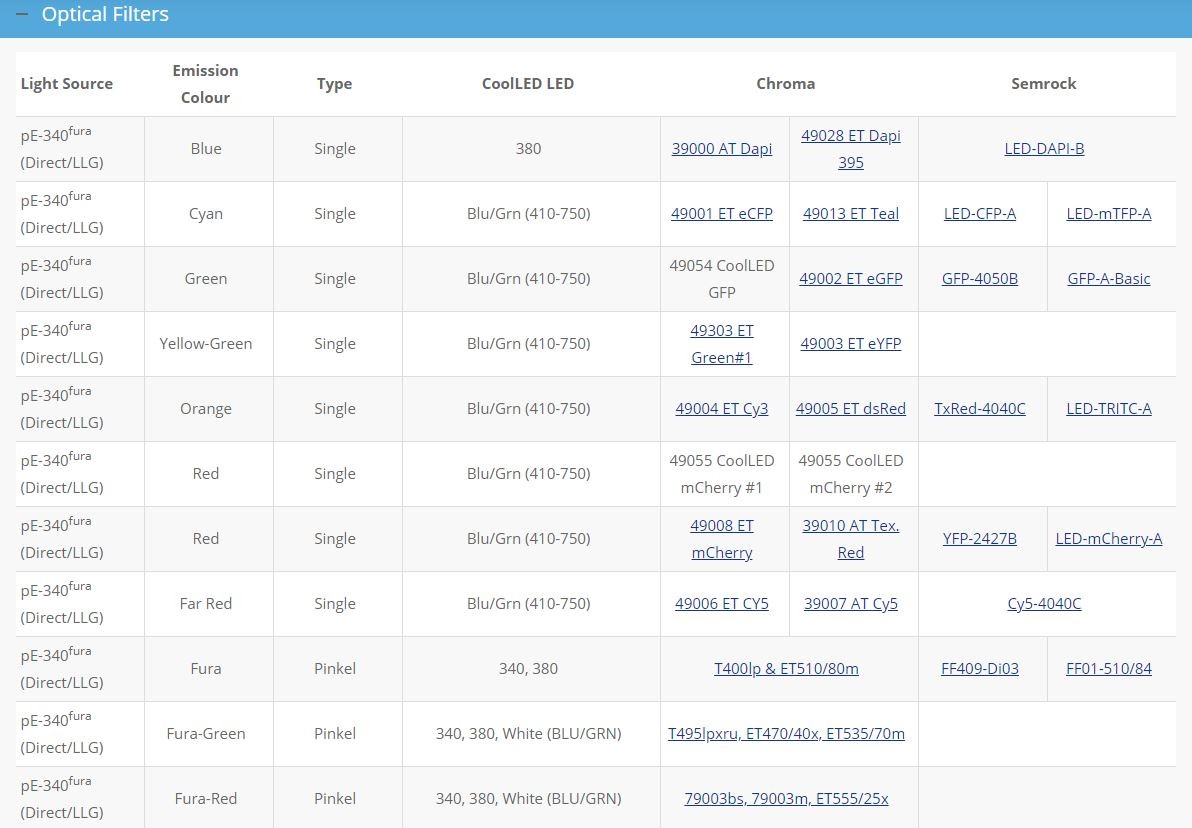Click 'Pinkel' in the Fura-Green row
Image resolution: width=1192 pixels, height=828 pixels.
tap(335, 734)
